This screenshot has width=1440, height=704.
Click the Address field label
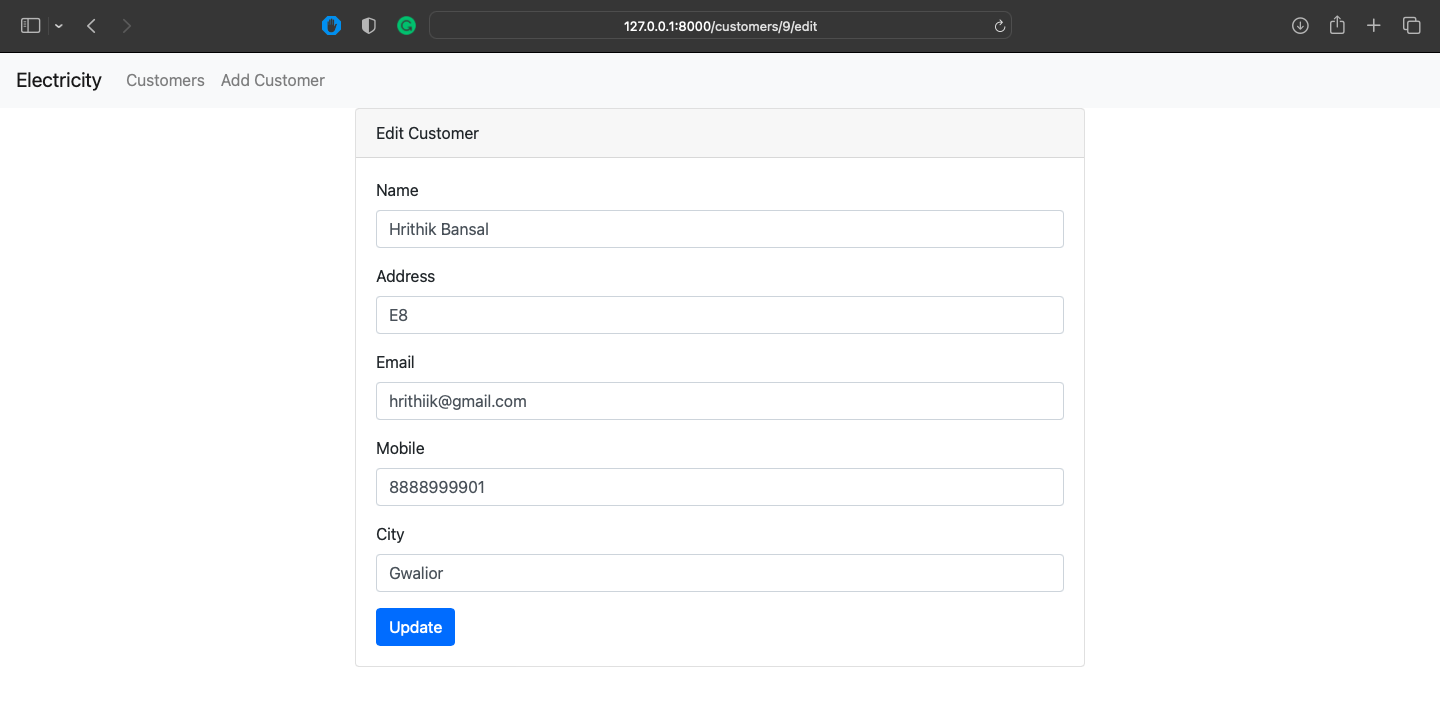point(406,276)
